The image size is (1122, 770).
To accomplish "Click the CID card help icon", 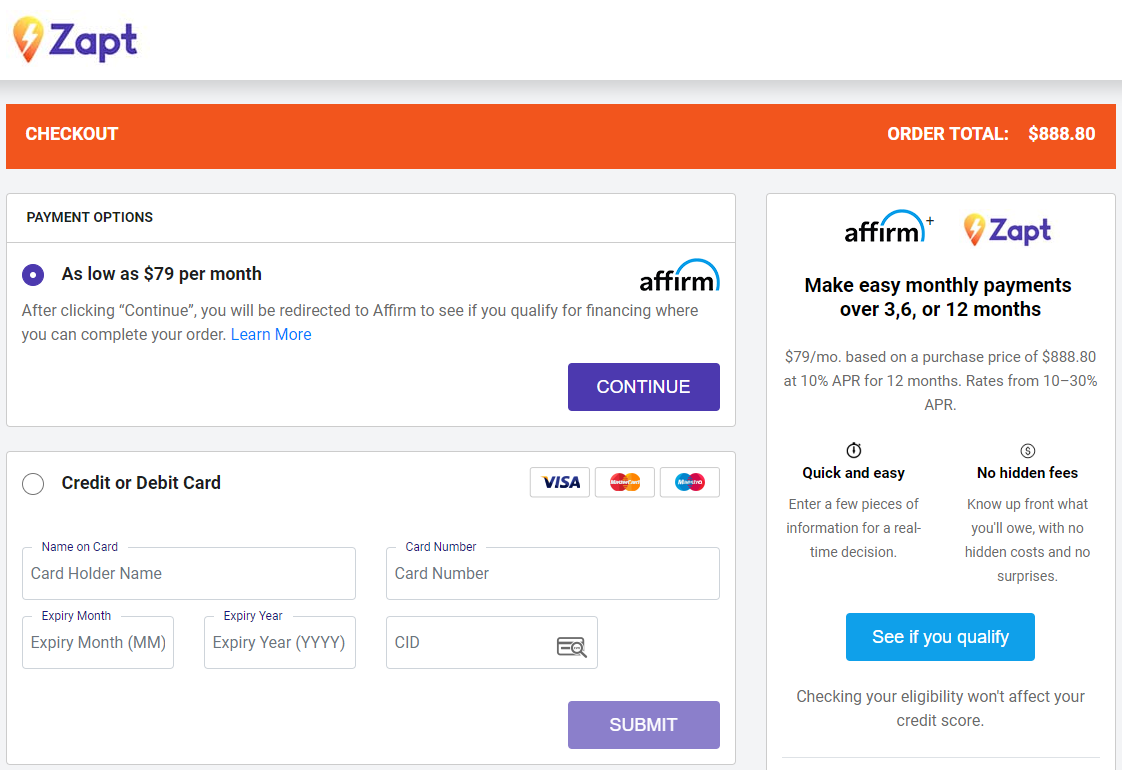I will [x=571, y=646].
